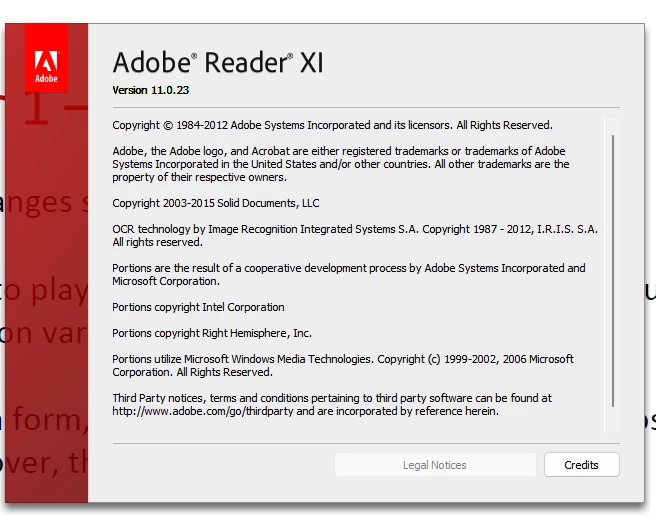Open the disabled Legal Notices button

pos(435,464)
